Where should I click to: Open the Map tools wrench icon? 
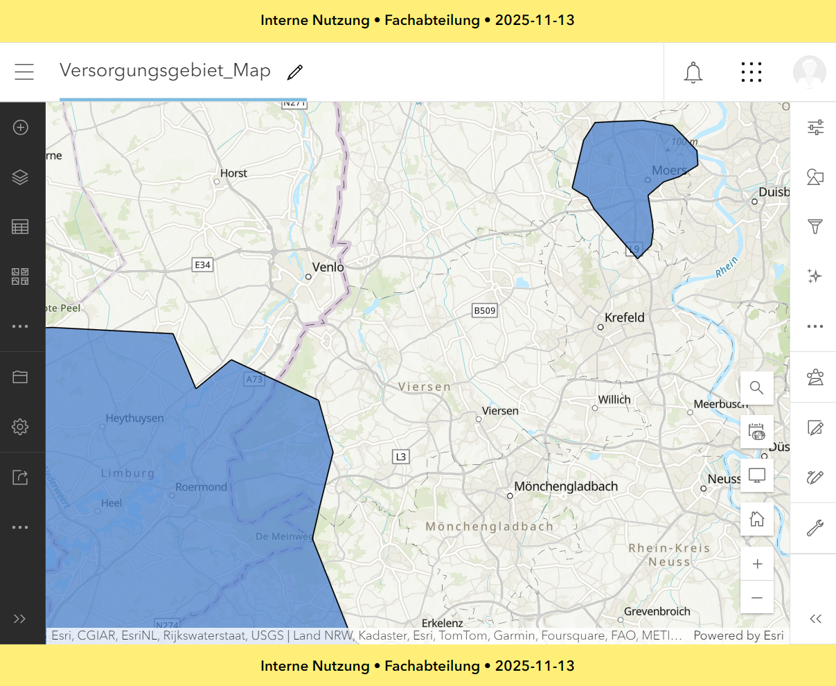(815, 528)
